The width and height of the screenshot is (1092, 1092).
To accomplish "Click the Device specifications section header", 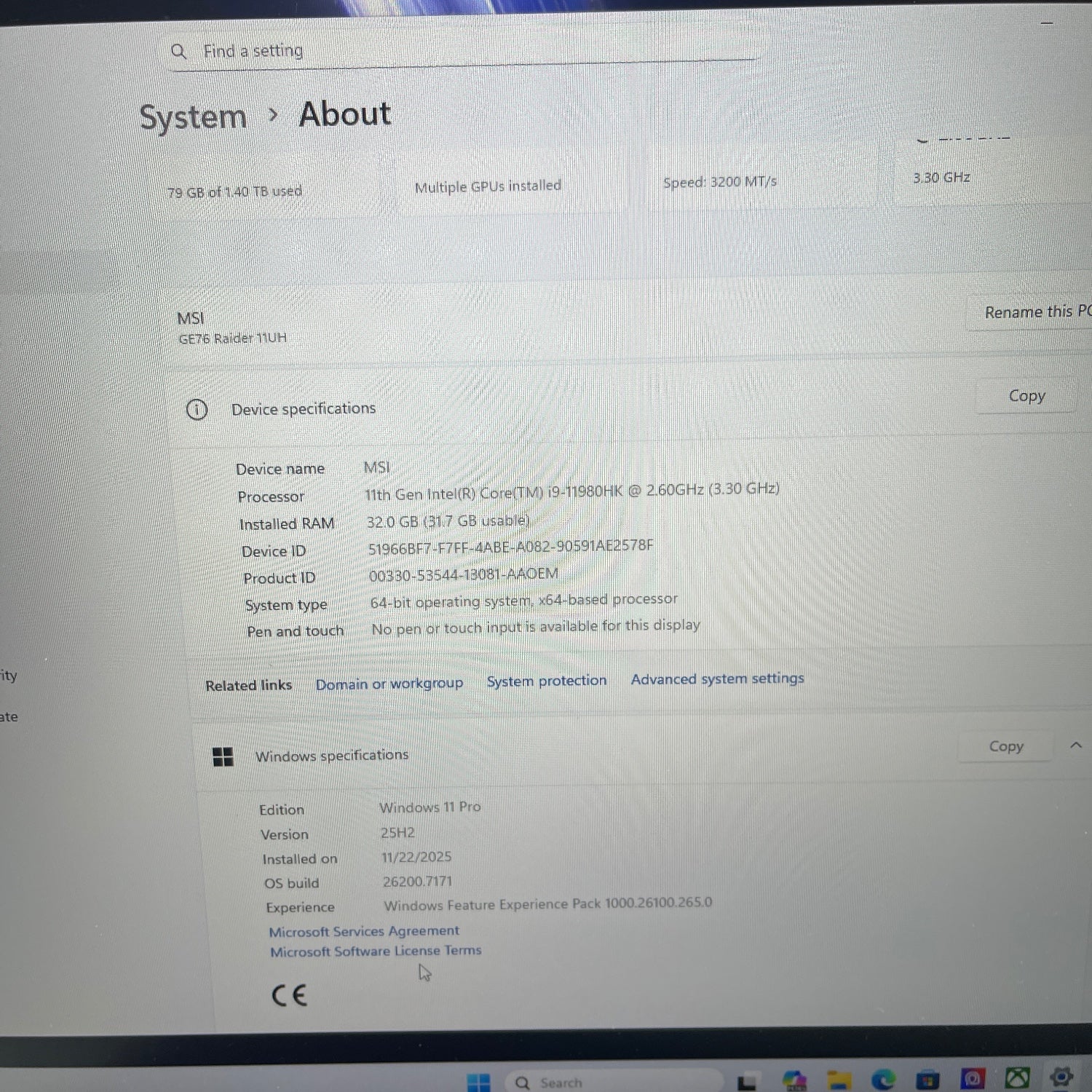I will (x=304, y=408).
